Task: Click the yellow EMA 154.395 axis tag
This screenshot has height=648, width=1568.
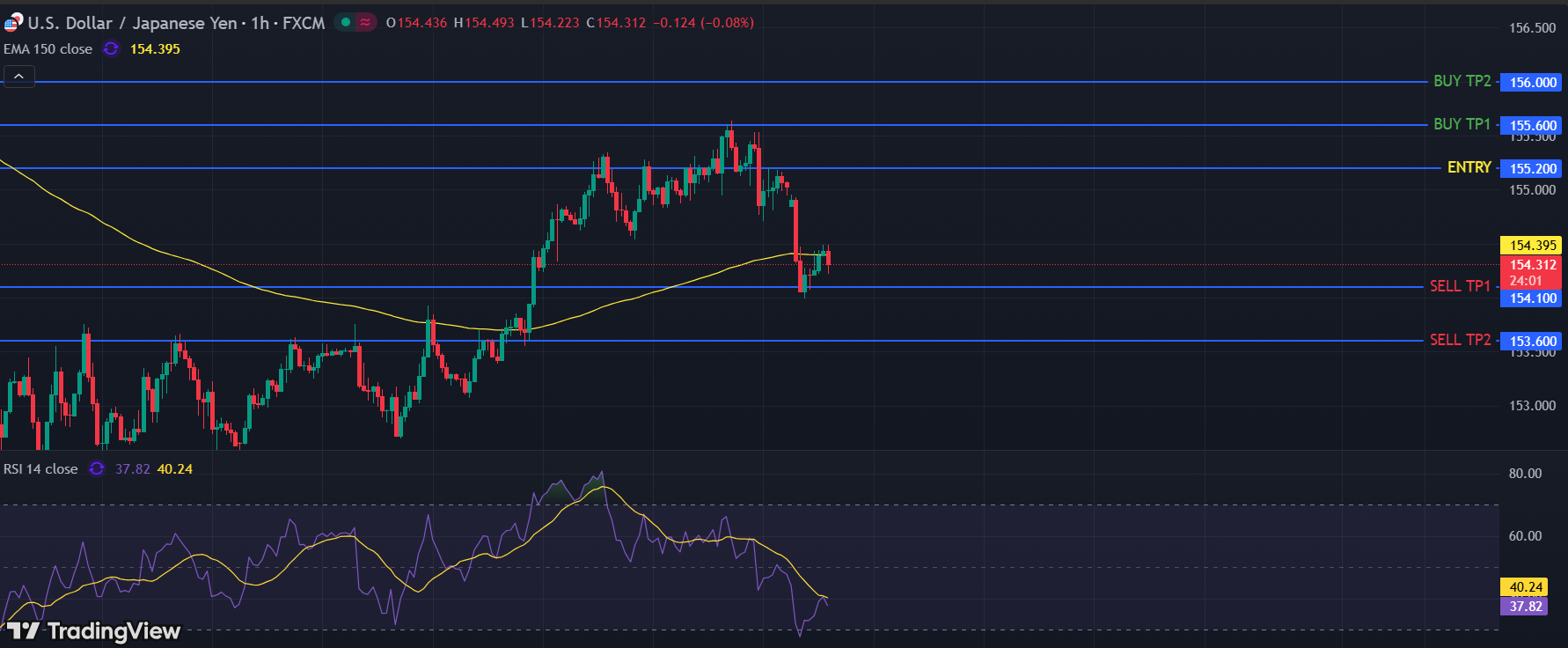Action: tap(1533, 246)
